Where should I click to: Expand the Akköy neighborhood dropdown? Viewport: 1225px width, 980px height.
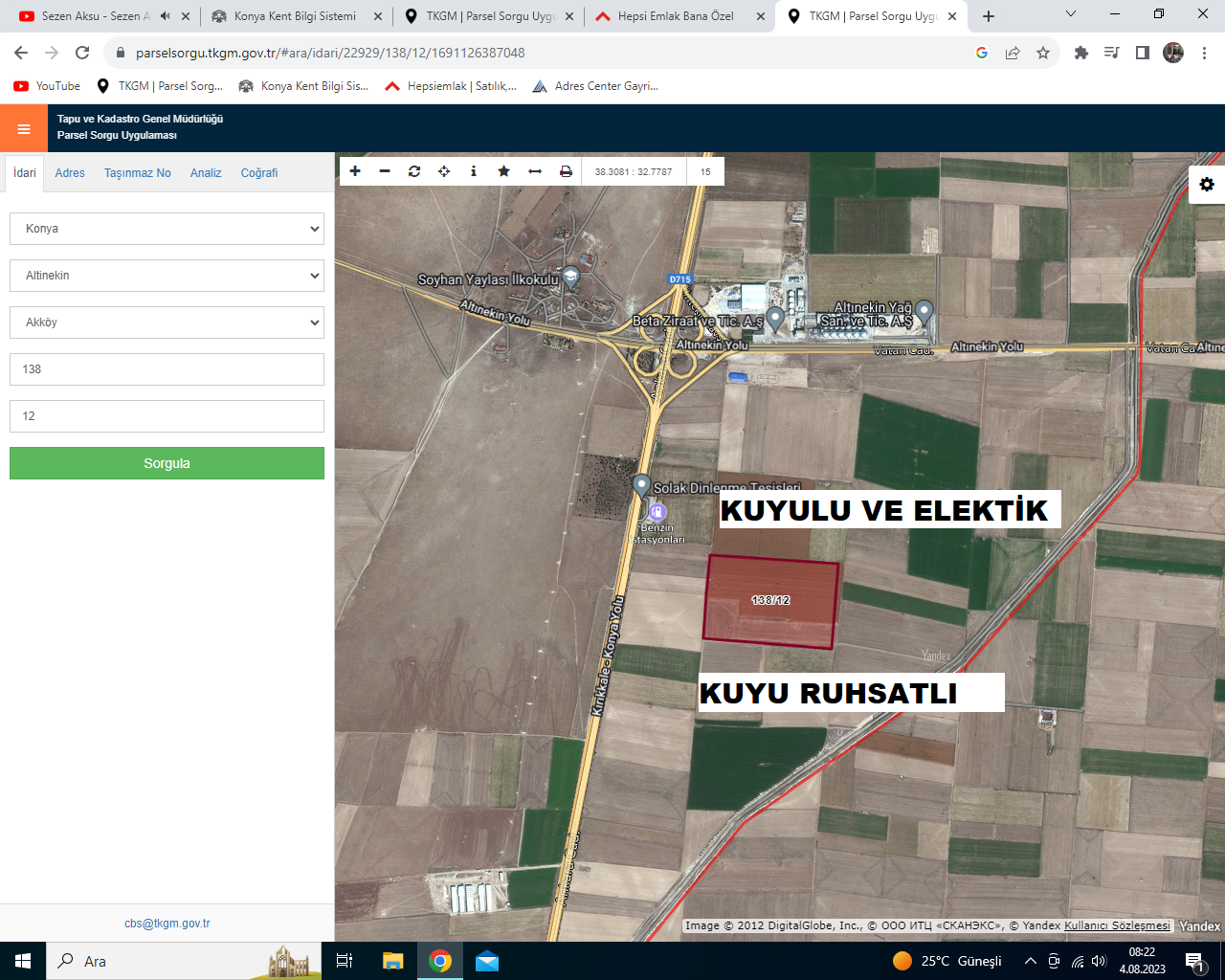(167, 323)
